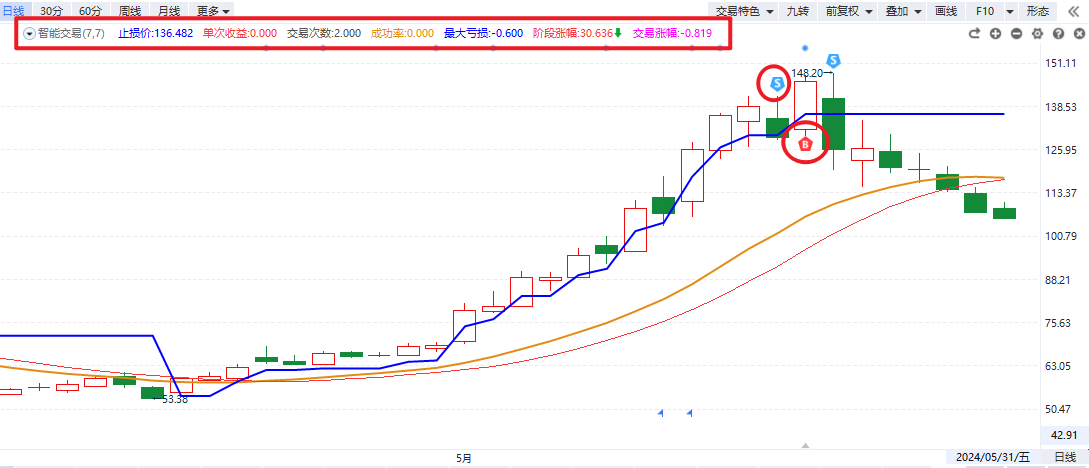This screenshot has height=468, width=1089.
Task: Click the 日线 label at bottom right
Action: click(x=1066, y=457)
